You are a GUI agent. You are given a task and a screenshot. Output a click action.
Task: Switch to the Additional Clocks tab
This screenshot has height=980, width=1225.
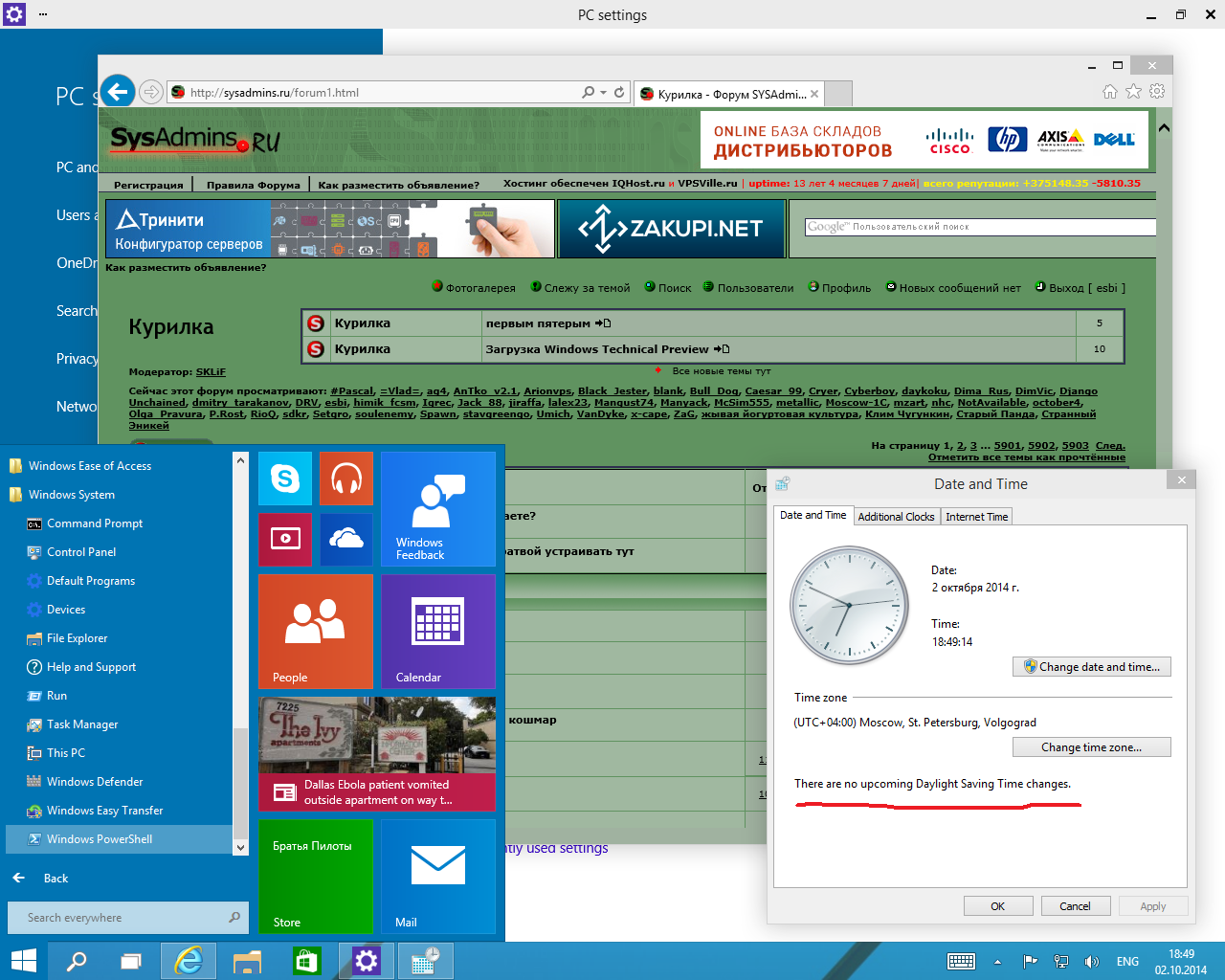pyautogui.click(x=896, y=517)
